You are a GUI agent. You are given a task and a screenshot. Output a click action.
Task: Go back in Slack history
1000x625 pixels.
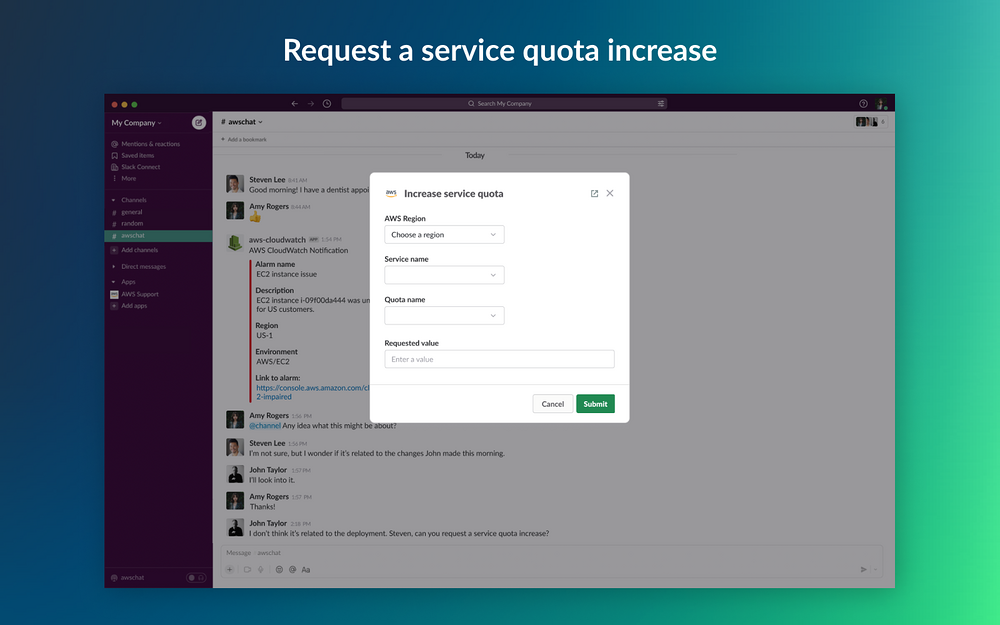pyautogui.click(x=295, y=103)
